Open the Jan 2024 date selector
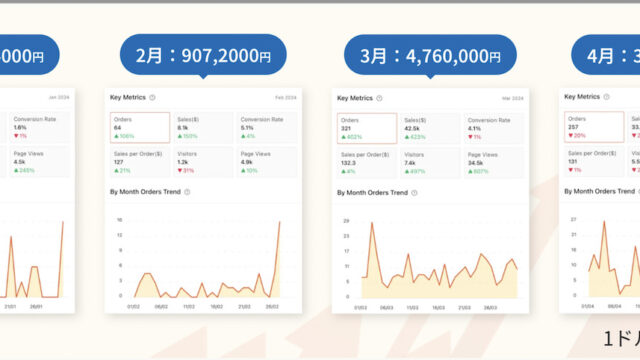The height and width of the screenshot is (360, 640). (x=59, y=98)
